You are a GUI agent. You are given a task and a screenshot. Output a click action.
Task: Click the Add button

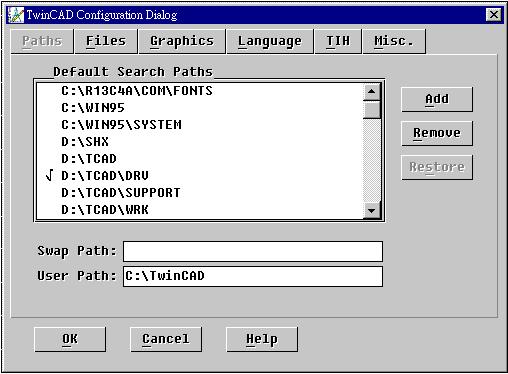click(x=437, y=99)
